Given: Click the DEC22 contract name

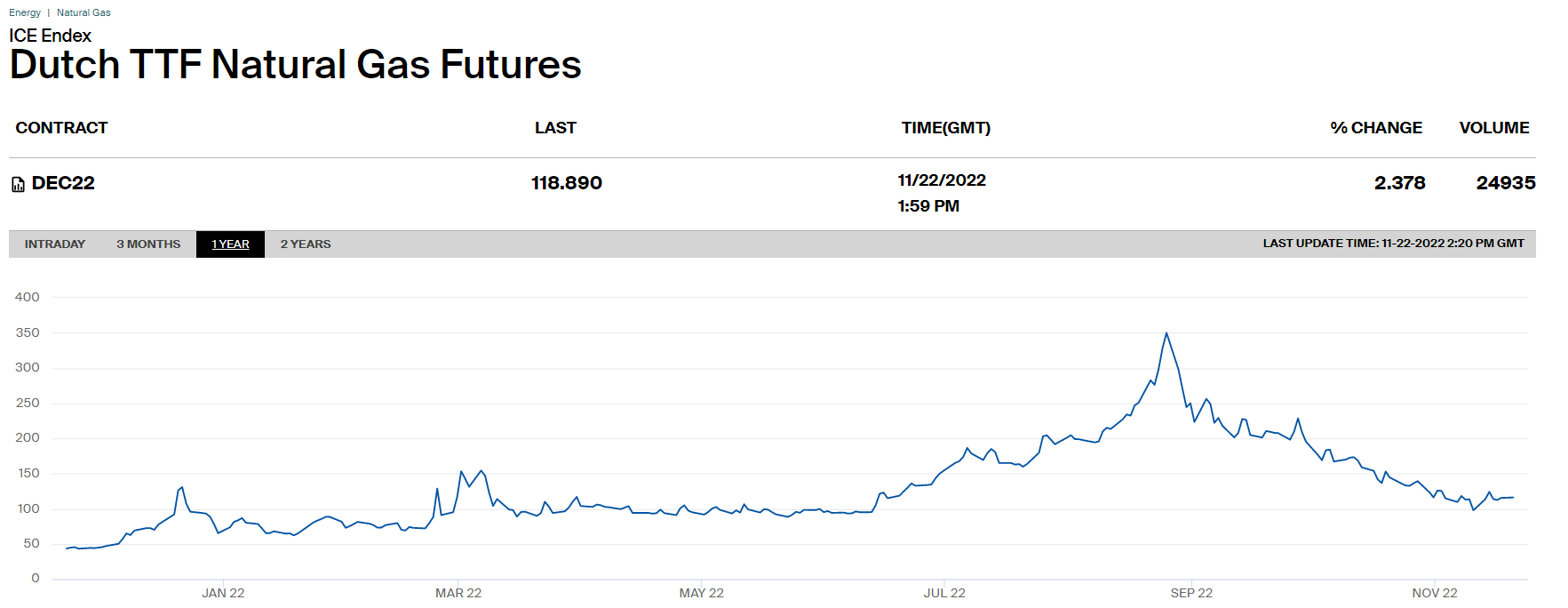Looking at the screenshot, I should [x=63, y=183].
